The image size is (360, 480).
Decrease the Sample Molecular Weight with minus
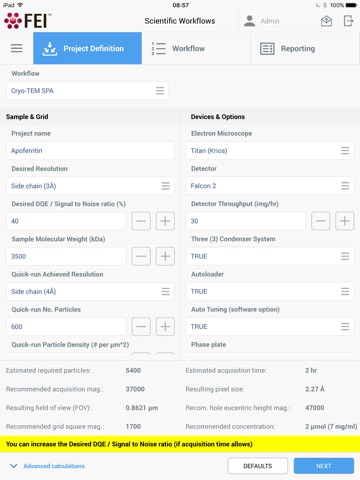click(141, 256)
